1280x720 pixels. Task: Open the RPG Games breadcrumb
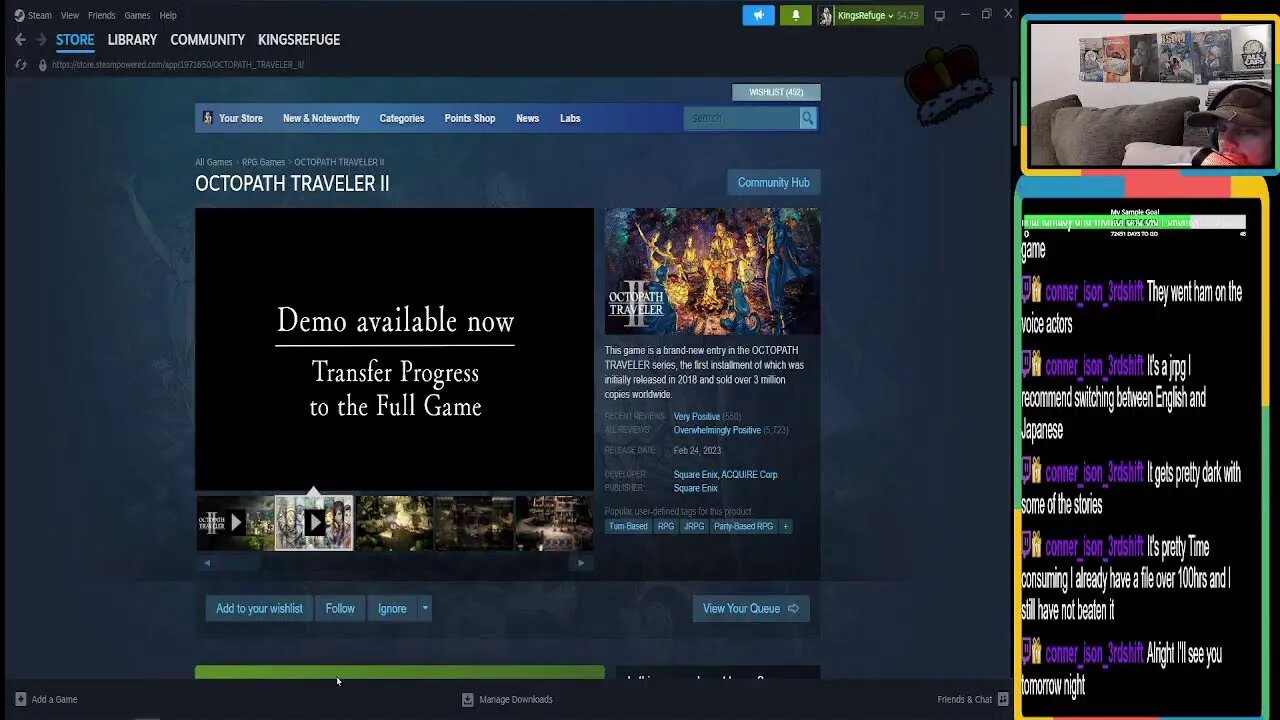[x=263, y=162]
